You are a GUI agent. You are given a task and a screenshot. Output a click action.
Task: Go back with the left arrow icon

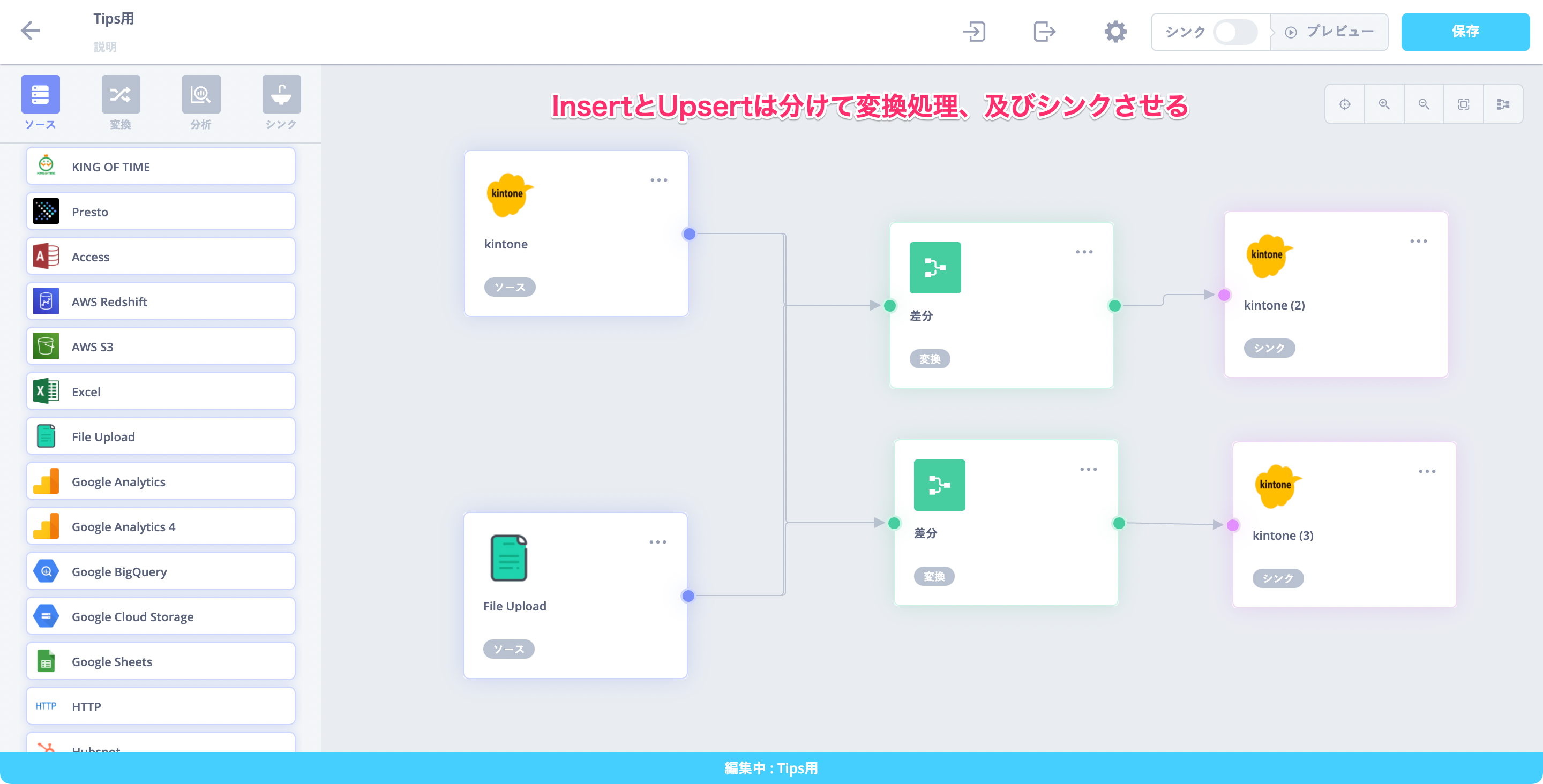(x=30, y=31)
